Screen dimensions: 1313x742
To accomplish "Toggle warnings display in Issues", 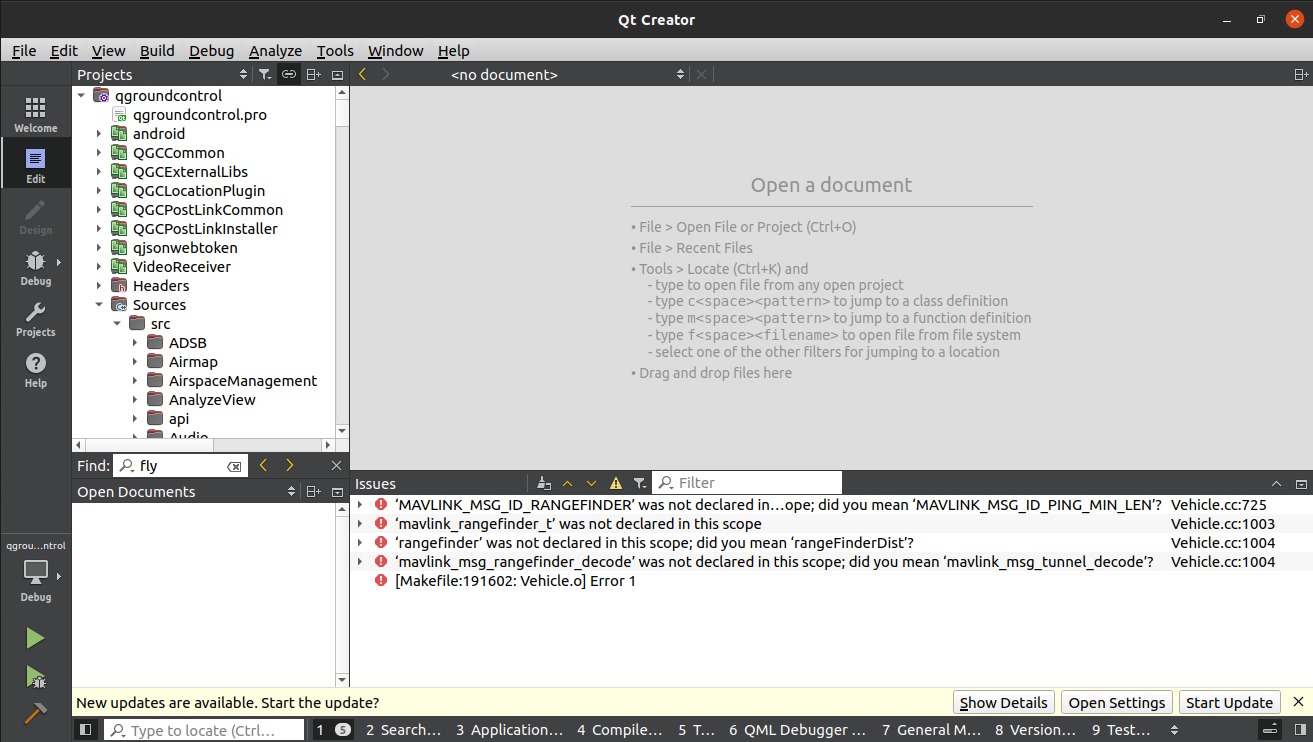I will (616, 483).
